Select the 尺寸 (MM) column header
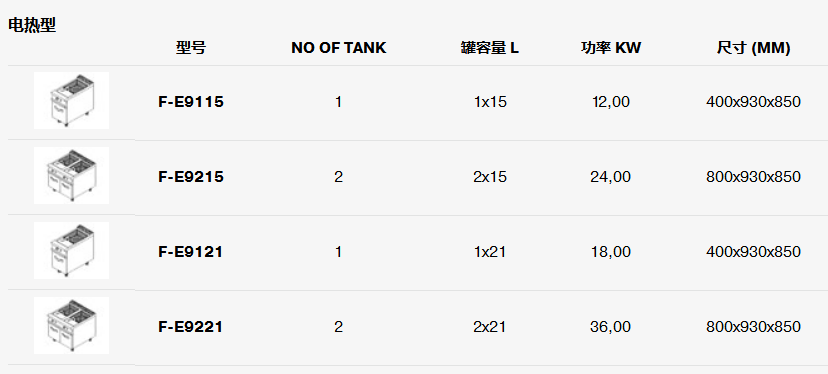 coord(754,48)
